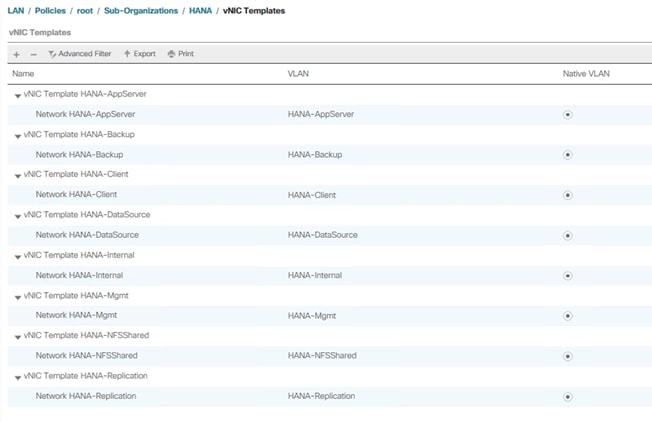Collapse vNIC Template HANA-NFSShared arrow

coord(17,337)
